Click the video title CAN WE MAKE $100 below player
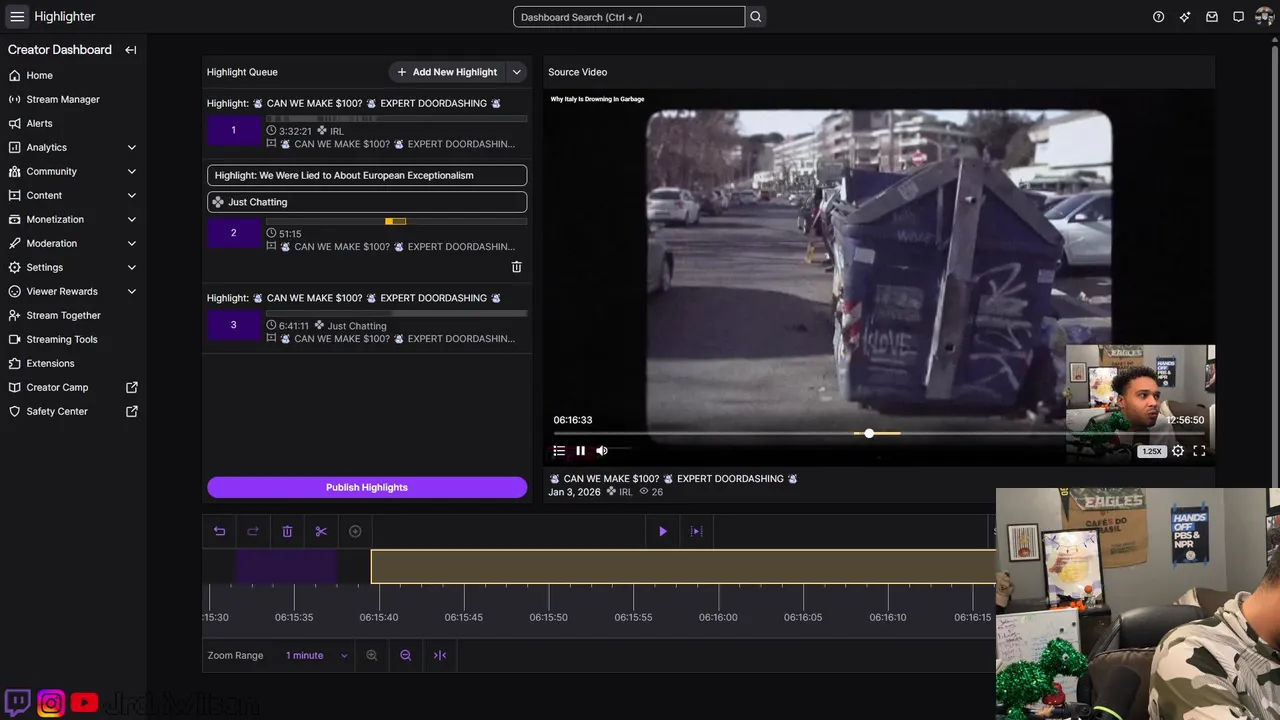Image resolution: width=1280 pixels, height=720 pixels. 673,479
